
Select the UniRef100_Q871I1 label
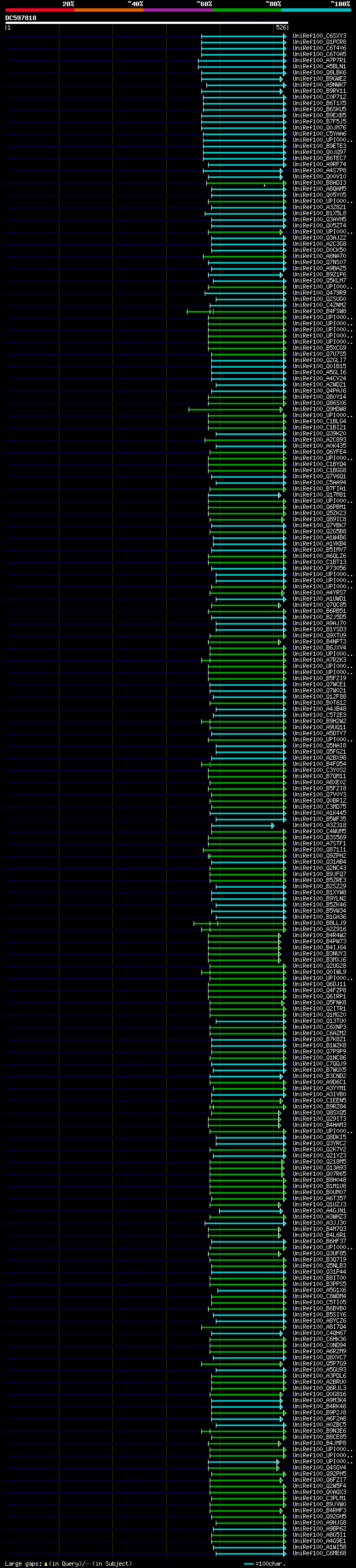(319, 850)
